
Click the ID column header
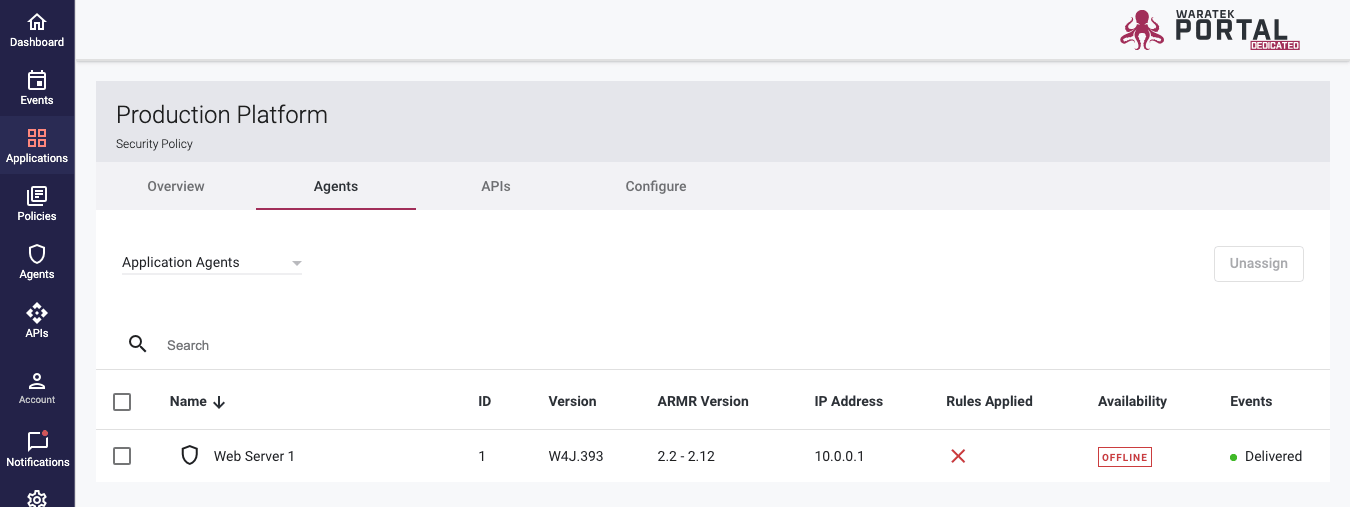pyautogui.click(x=485, y=401)
